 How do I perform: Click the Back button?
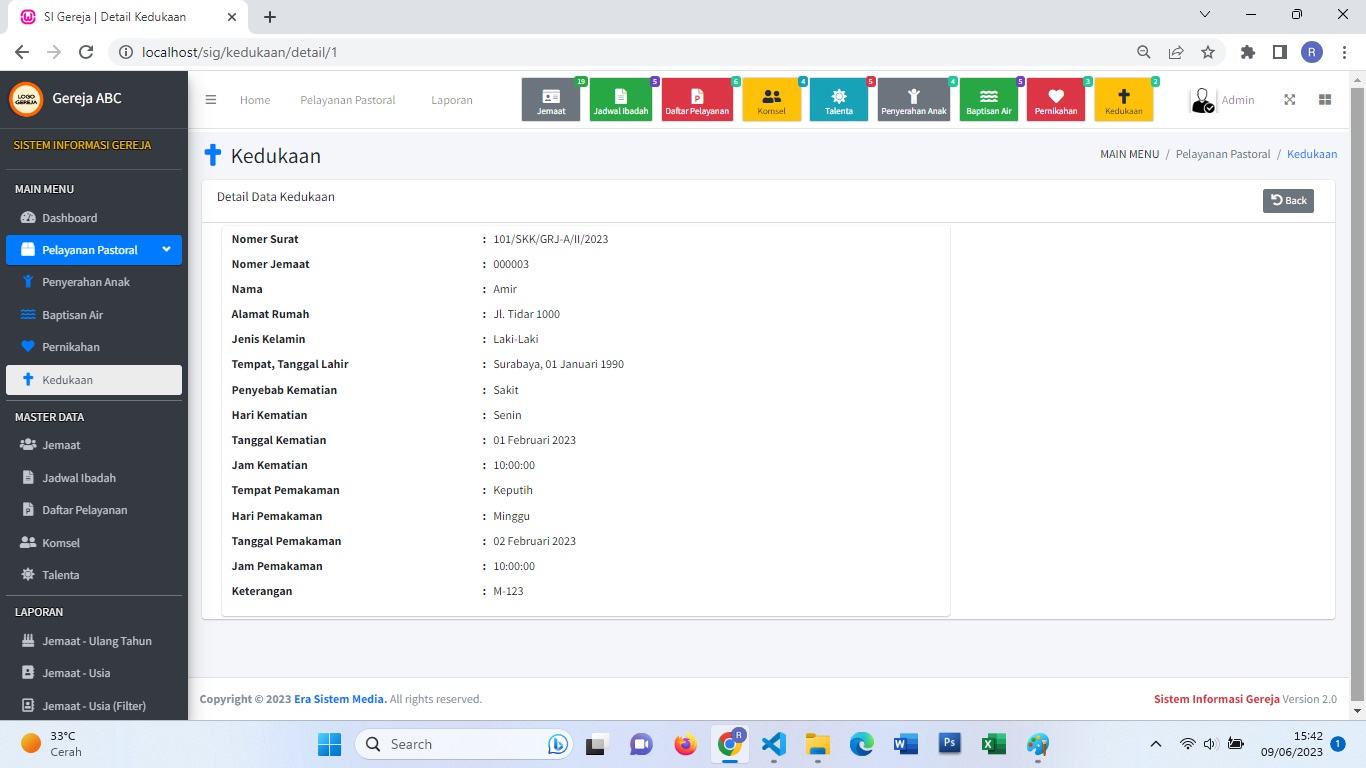[x=1288, y=200]
